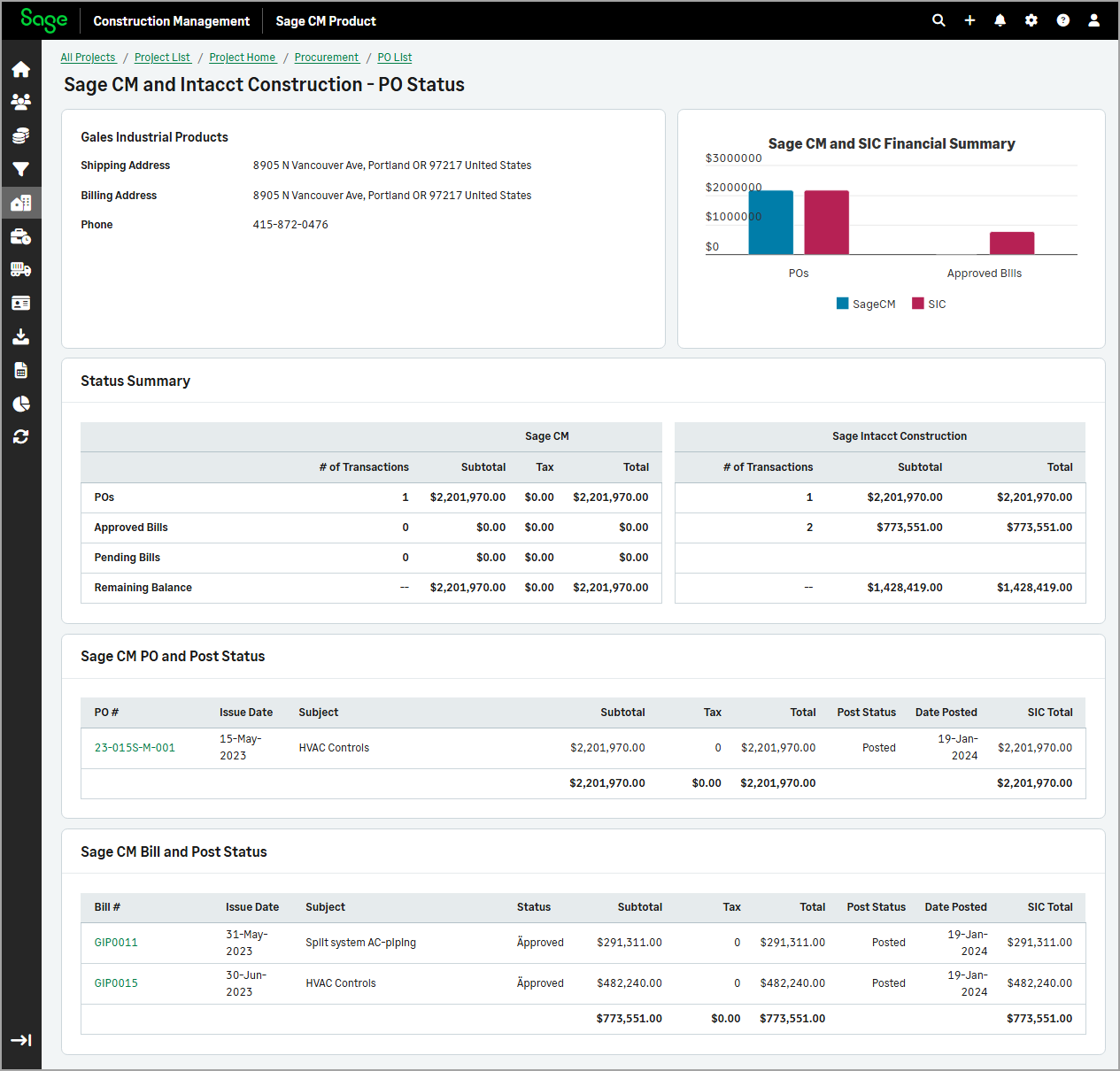The image size is (1120, 1071).
Task: Open Project Home breadcrumb link
Action: click(243, 58)
